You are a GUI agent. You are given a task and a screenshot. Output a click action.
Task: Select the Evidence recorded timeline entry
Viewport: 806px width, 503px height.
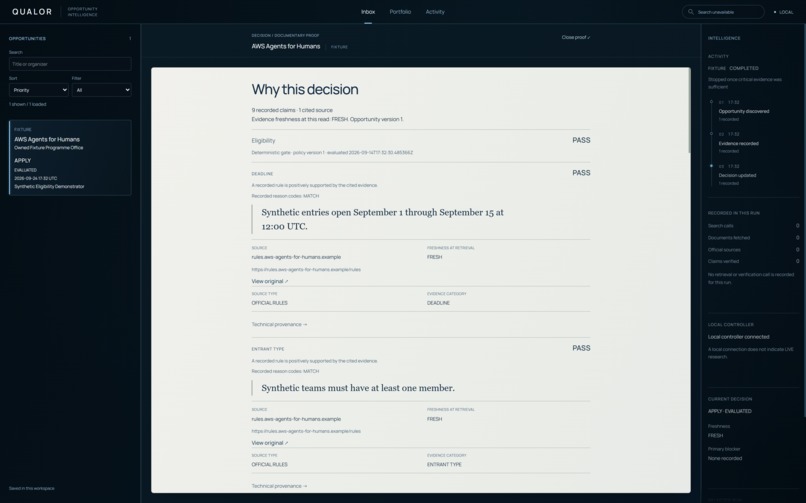pyautogui.click(x=738, y=144)
